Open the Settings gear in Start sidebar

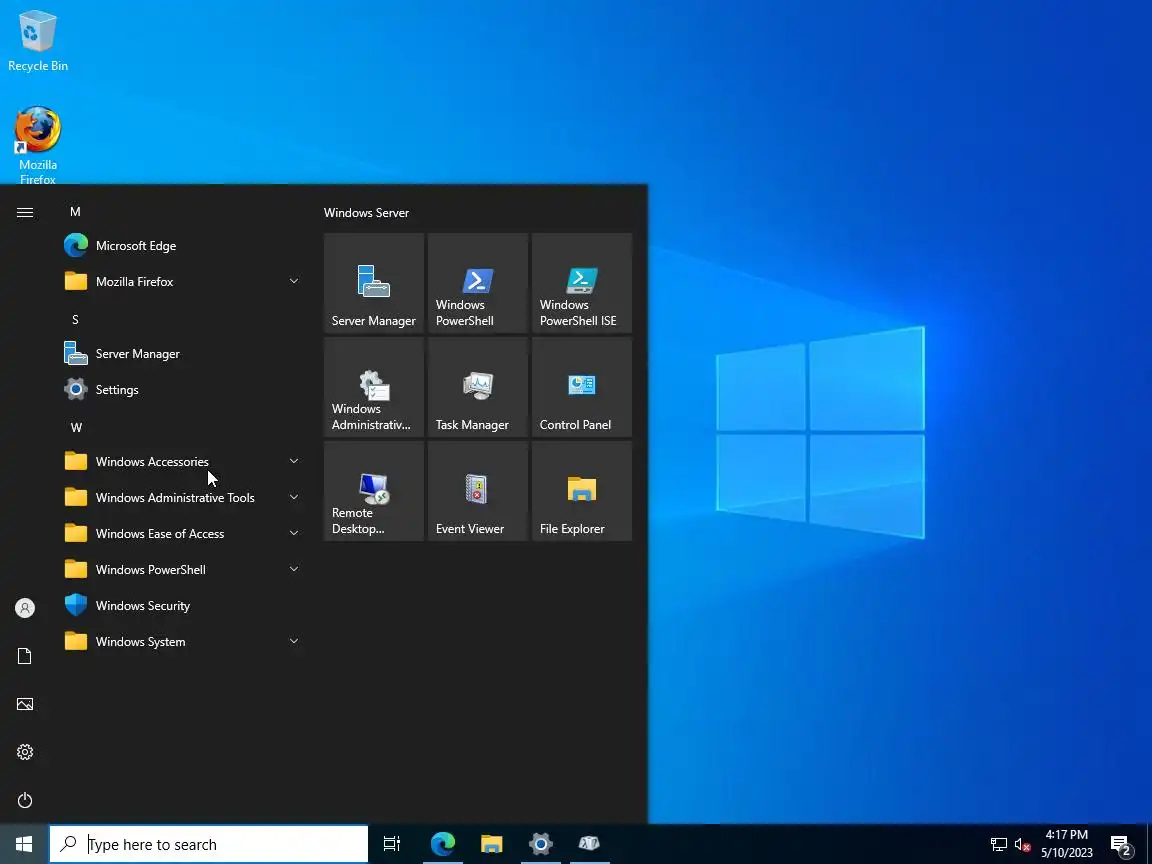click(x=25, y=752)
